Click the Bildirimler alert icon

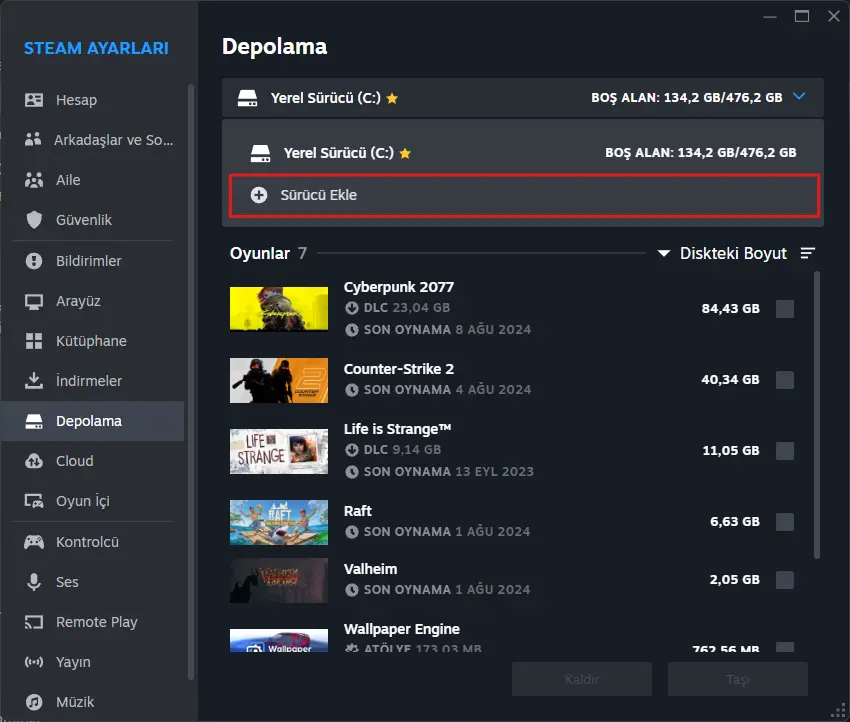pos(34,261)
